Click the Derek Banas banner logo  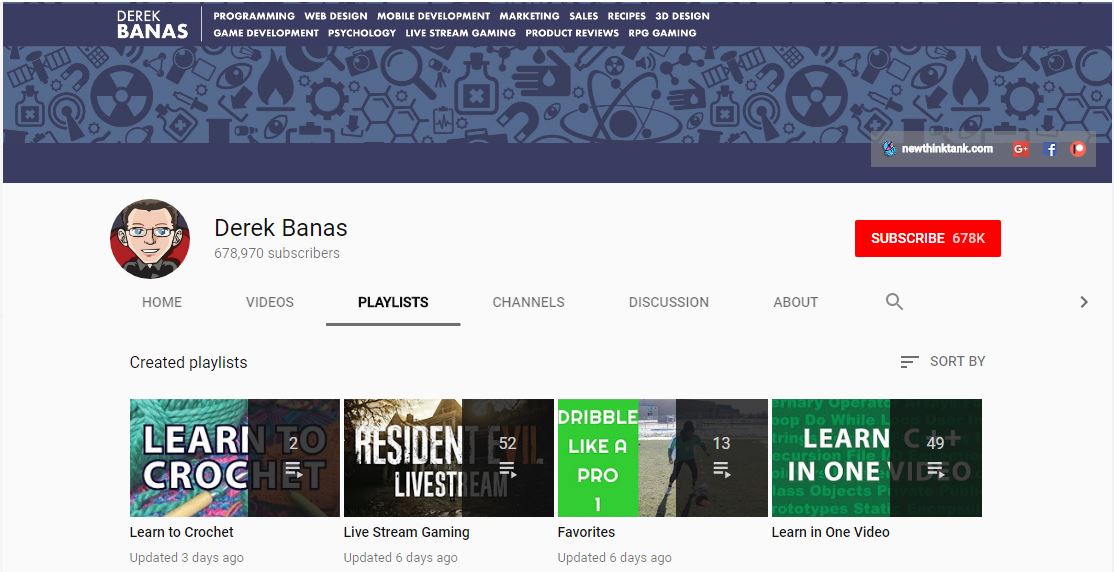coord(153,24)
